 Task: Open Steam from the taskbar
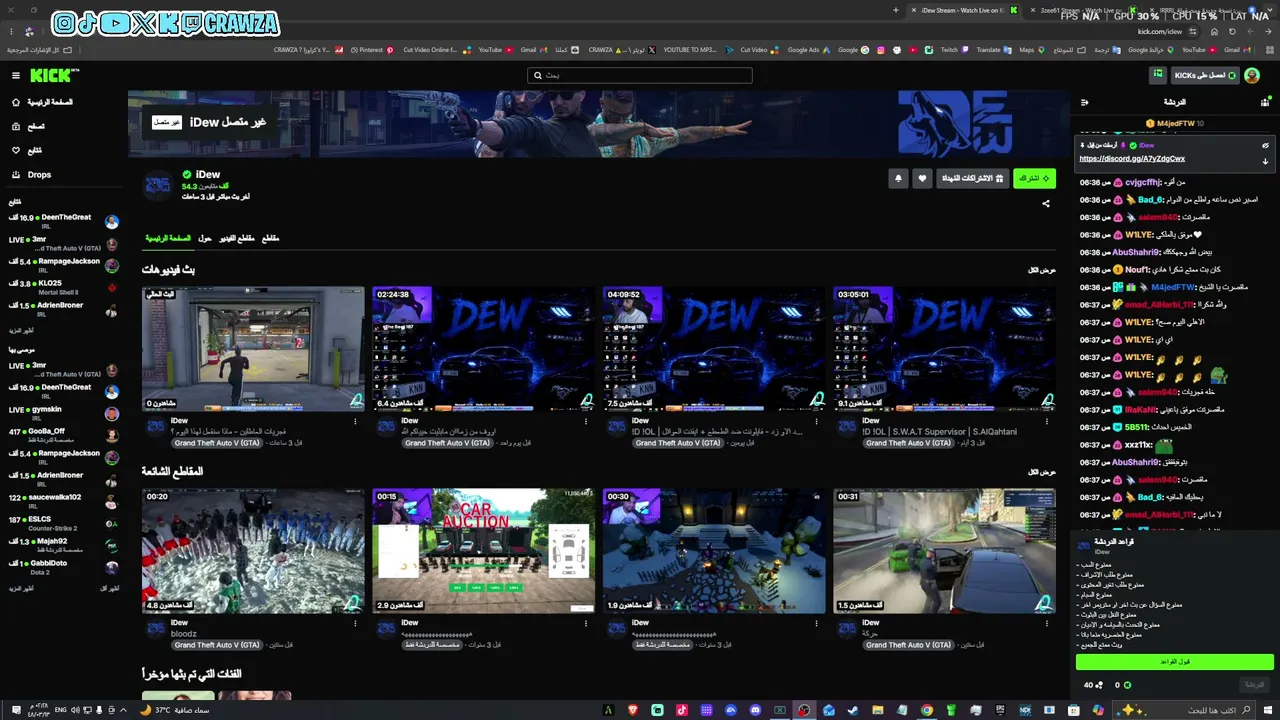click(853, 710)
